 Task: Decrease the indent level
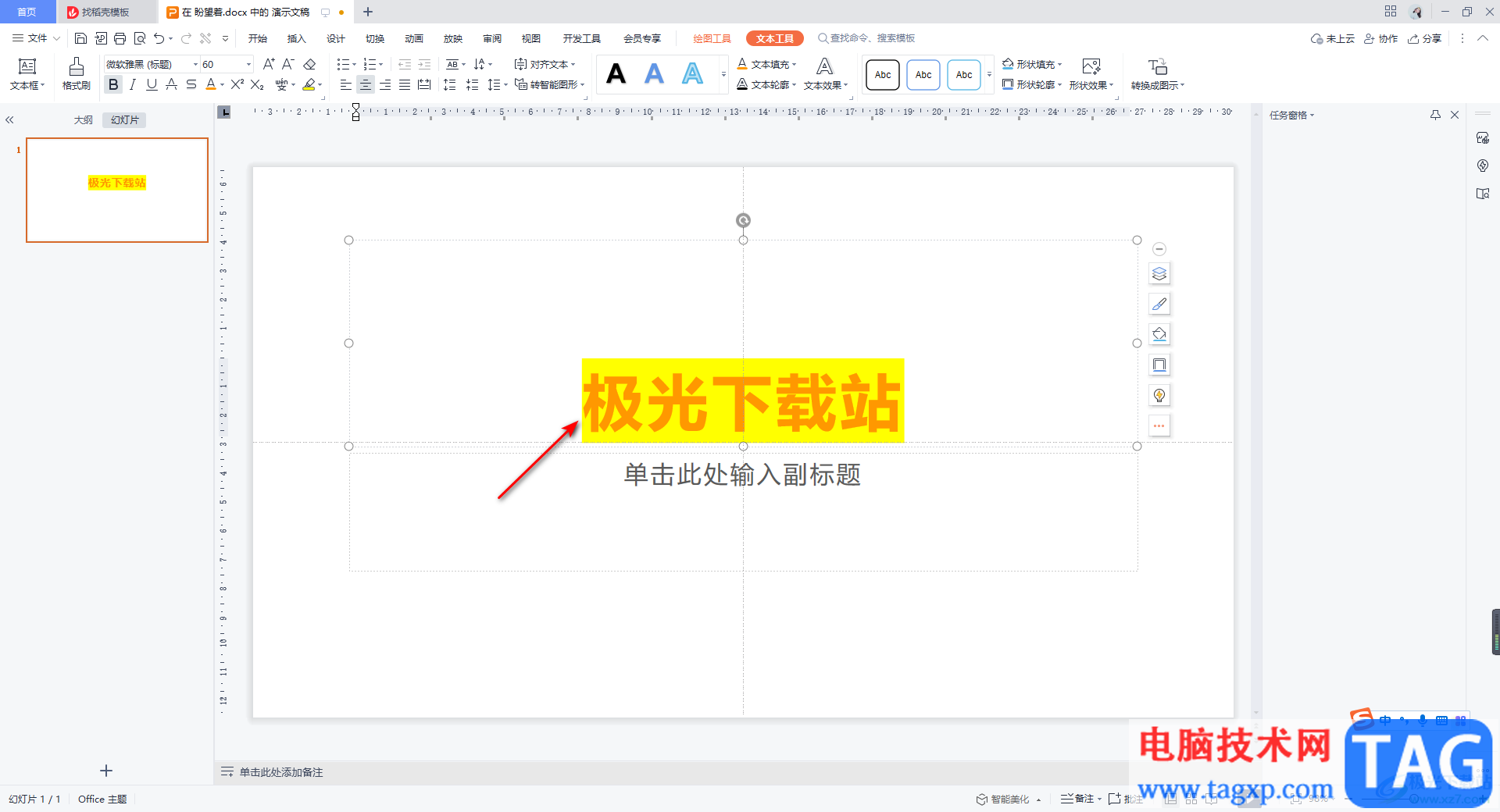click(x=405, y=64)
